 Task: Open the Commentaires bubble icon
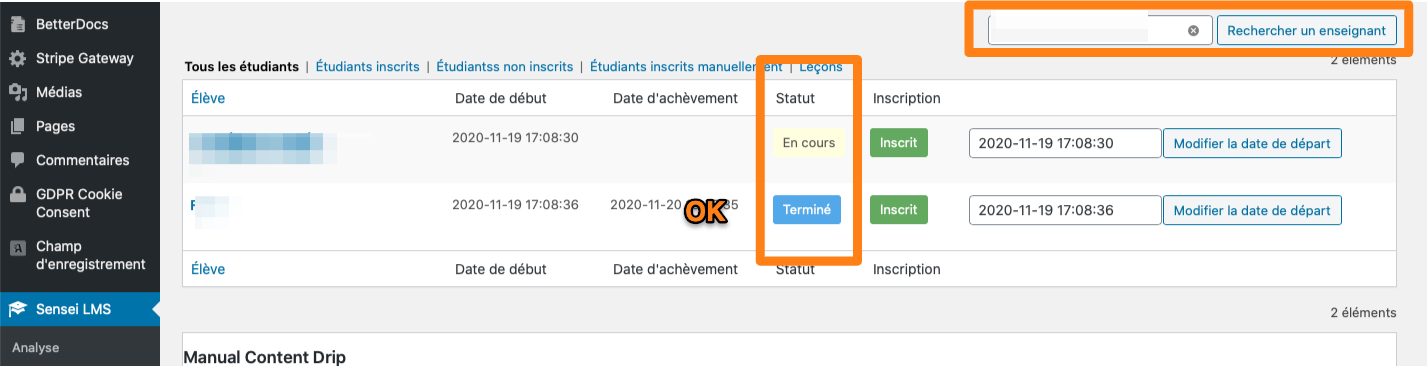coord(17,160)
